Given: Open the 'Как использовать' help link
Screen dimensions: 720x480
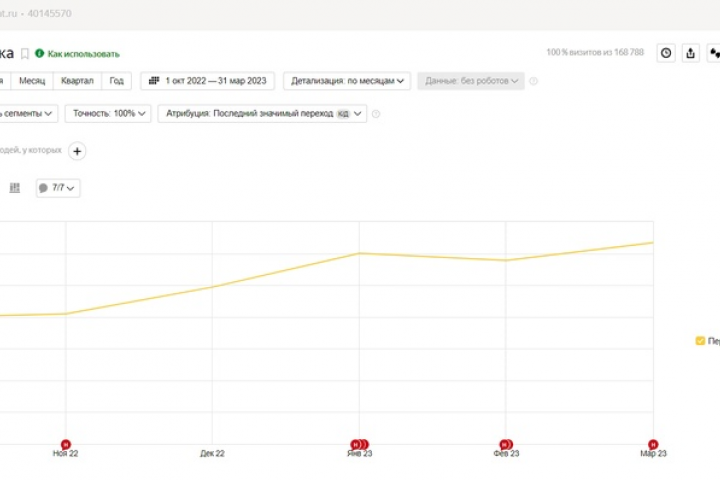Looking at the screenshot, I should (84, 54).
